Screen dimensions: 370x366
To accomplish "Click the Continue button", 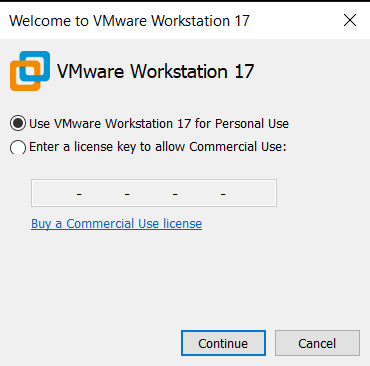I will (x=223, y=343).
